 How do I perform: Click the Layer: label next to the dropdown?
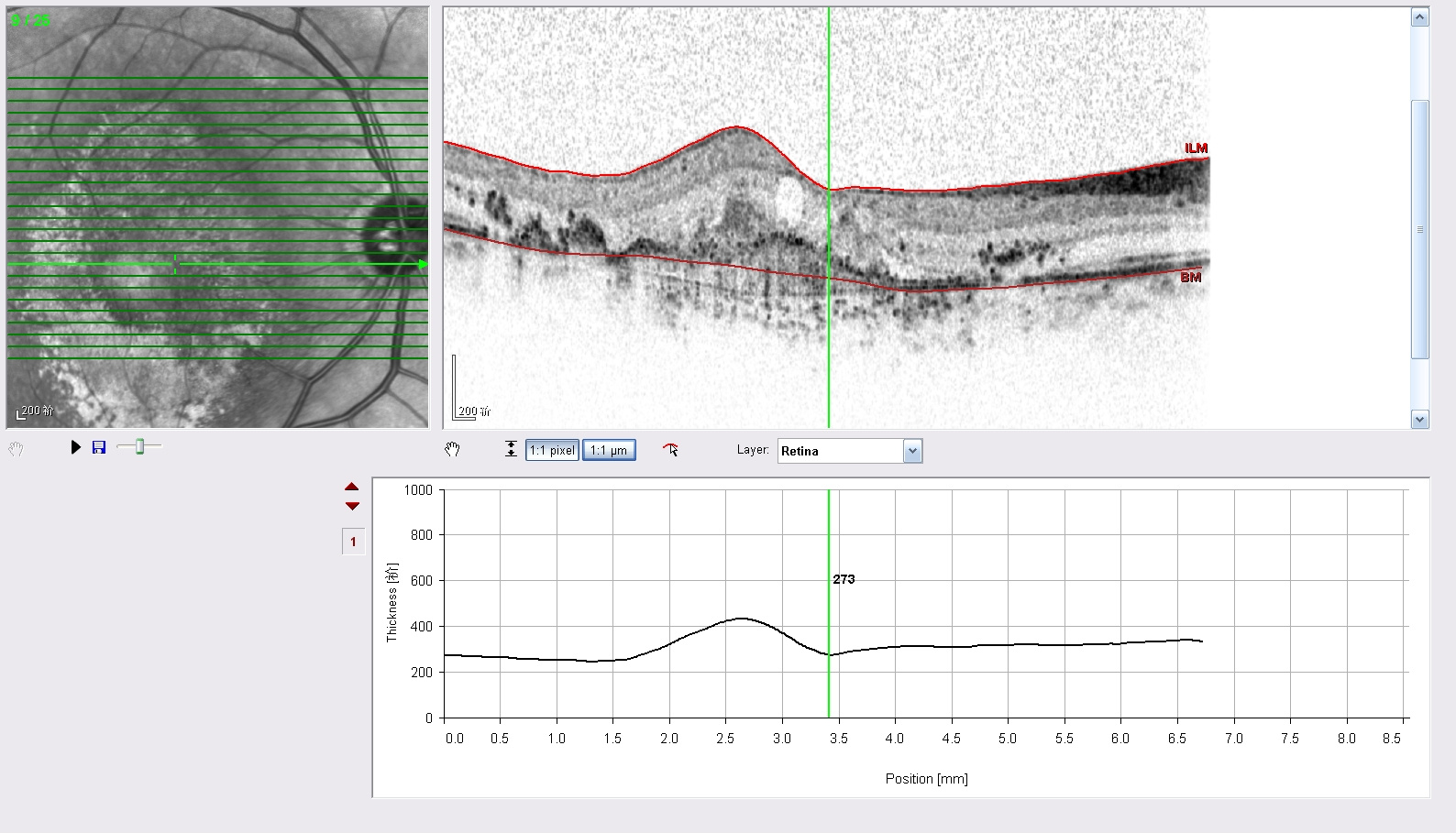[753, 450]
